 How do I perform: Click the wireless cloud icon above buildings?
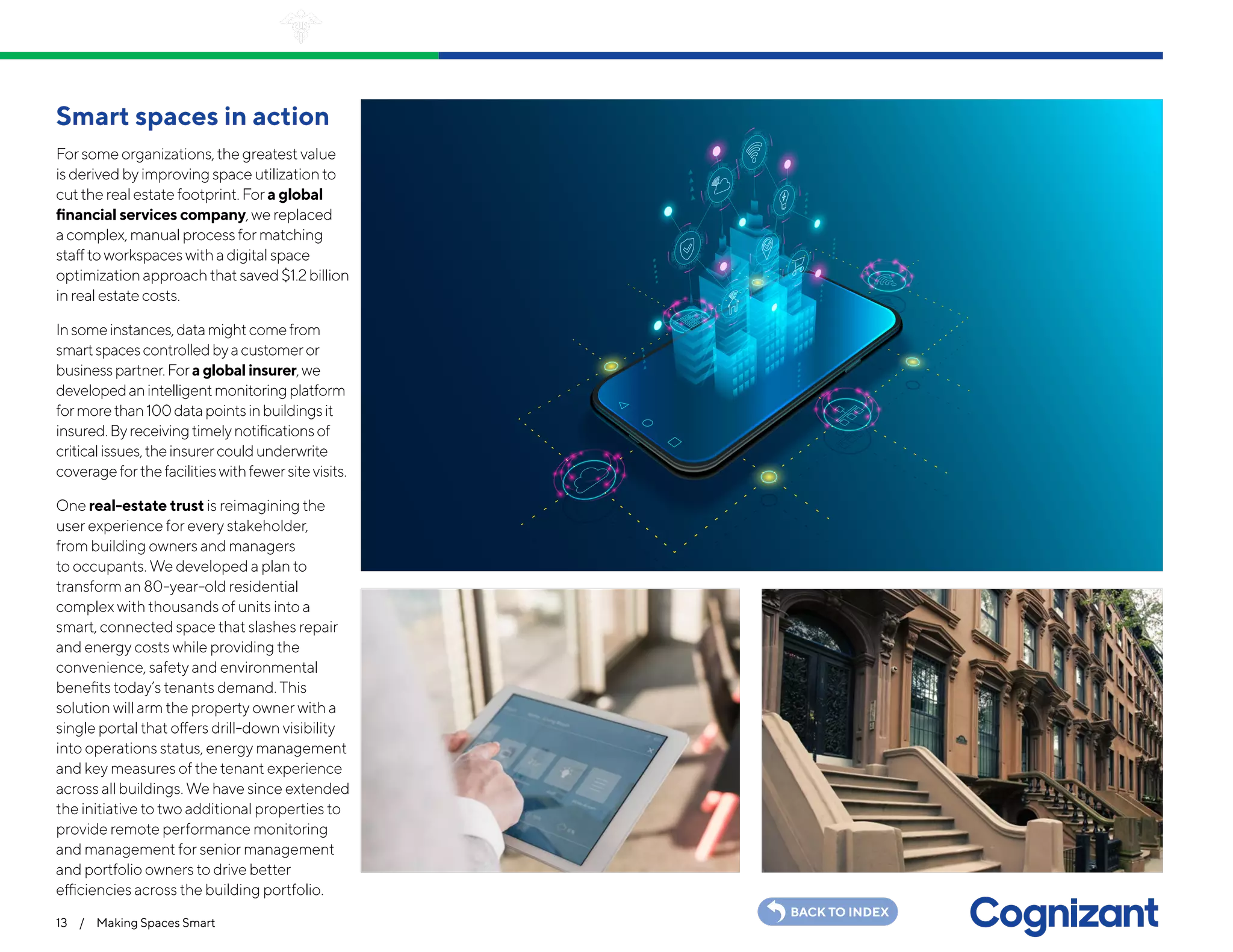(x=719, y=185)
